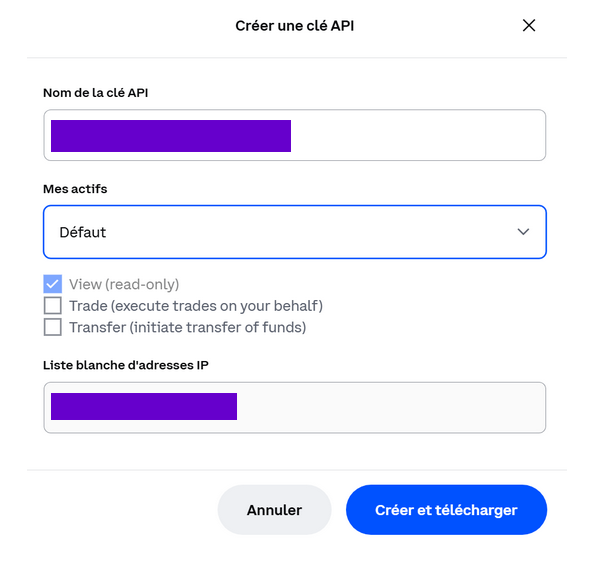Select the "Transfer (initiate transfer of funds)" text
The image size is (601, 565).
[x=187, y=327]
